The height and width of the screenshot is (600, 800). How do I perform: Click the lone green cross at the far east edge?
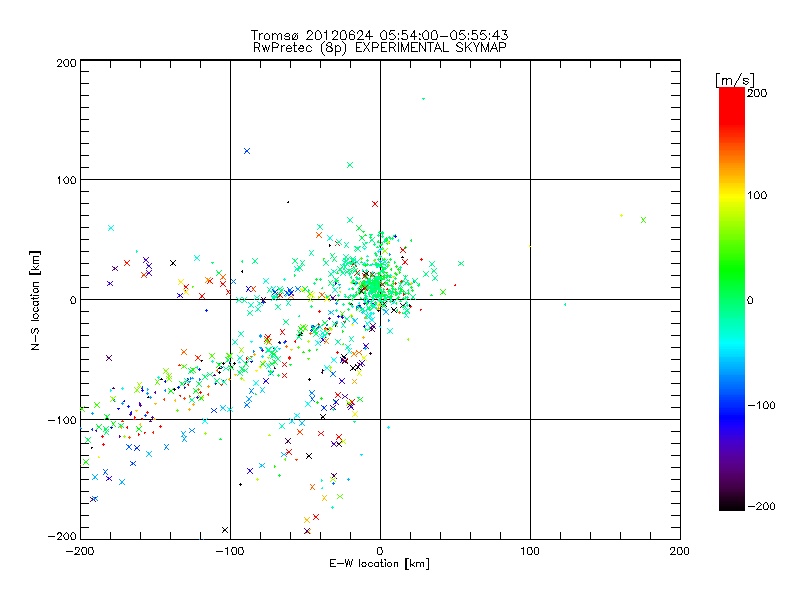(643, 220)
